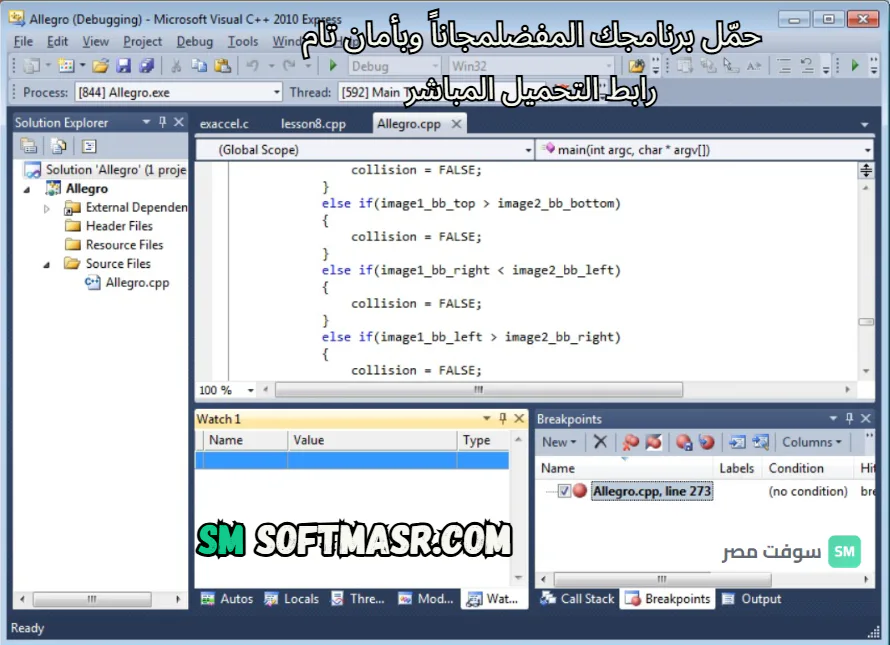
Task: Open the main(int argc, char * argv[]) member dropdown
Action: [867, 150]
